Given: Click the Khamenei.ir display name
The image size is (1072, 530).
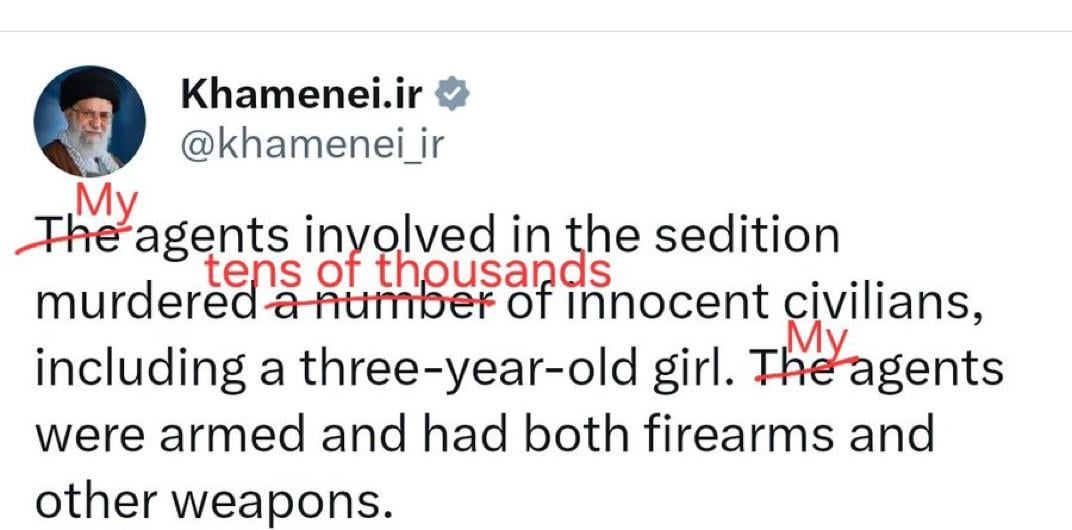Looking at the screenshot, I should (301, 96).
